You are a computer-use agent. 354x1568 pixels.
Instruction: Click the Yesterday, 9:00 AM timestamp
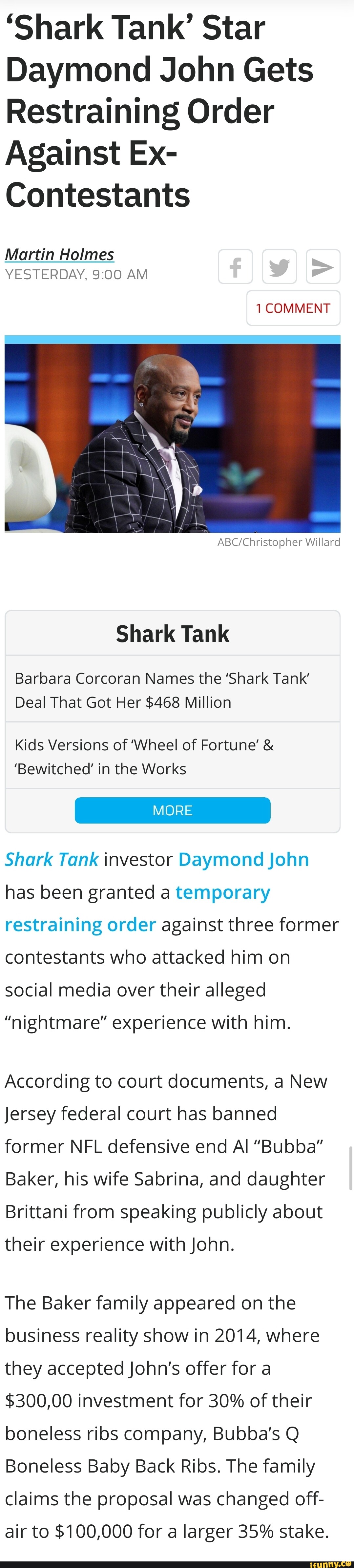click(77, 275)
